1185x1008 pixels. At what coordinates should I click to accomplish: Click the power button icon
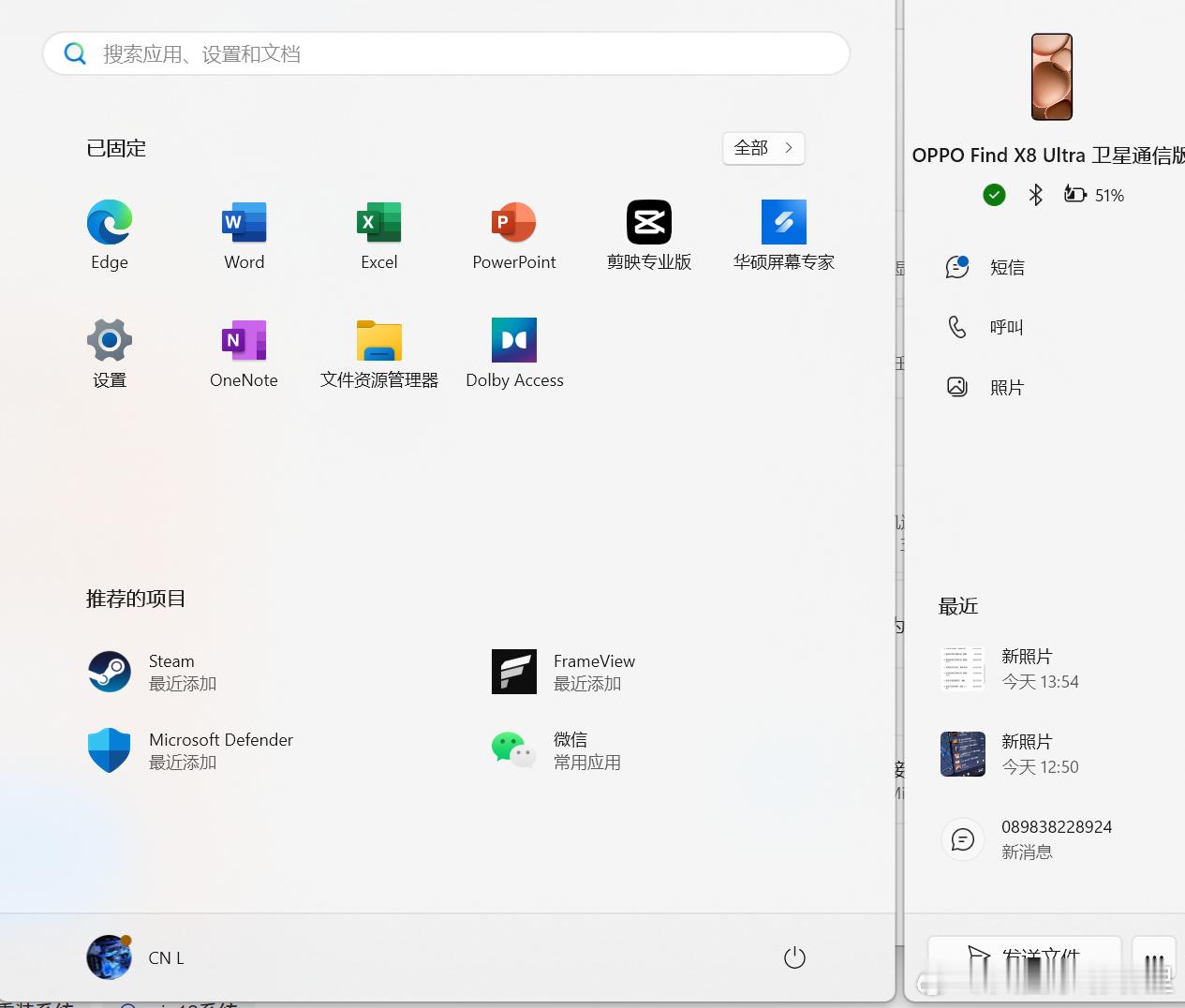coord(794,957)
